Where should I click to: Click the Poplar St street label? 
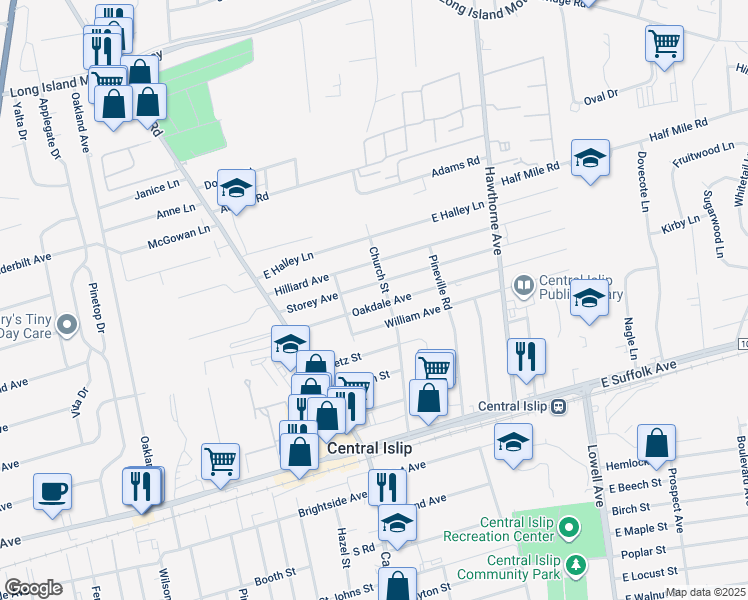coord(643,552)
